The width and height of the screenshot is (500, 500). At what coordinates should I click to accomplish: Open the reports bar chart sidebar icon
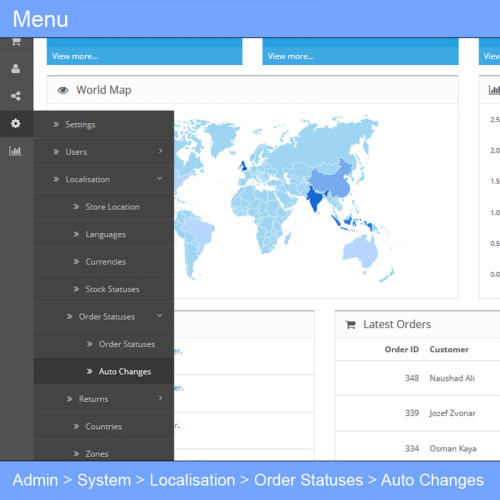click(15, 151)
